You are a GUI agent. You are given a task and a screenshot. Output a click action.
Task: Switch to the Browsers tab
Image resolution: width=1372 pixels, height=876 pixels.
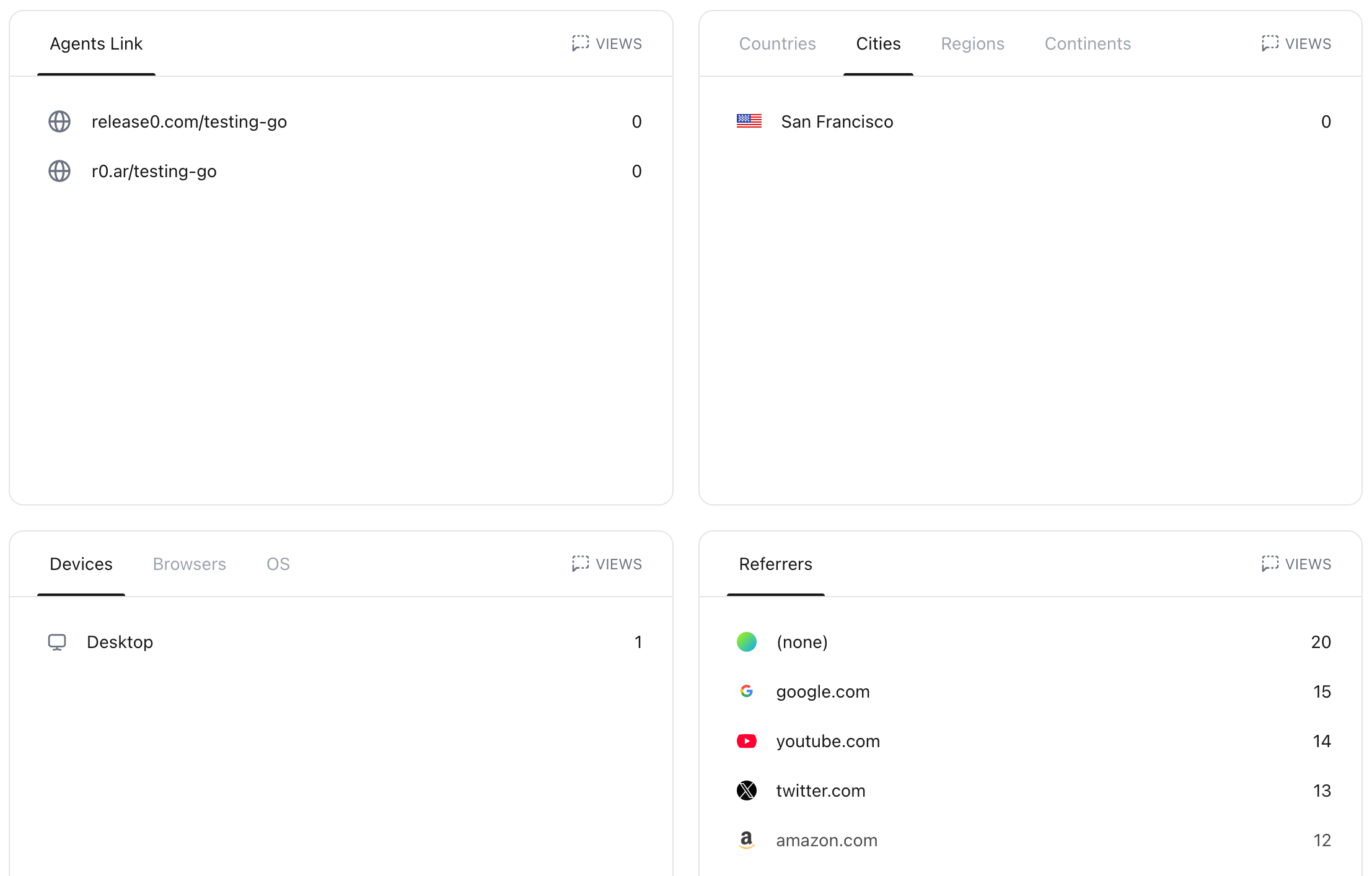tap(189, 564)
